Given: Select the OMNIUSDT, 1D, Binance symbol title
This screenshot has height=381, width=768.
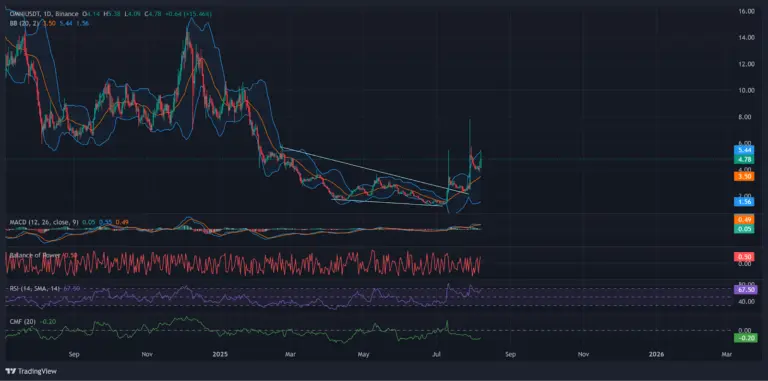Looking at the screenshot, I should pyautogui.click(x=45, y=14).
